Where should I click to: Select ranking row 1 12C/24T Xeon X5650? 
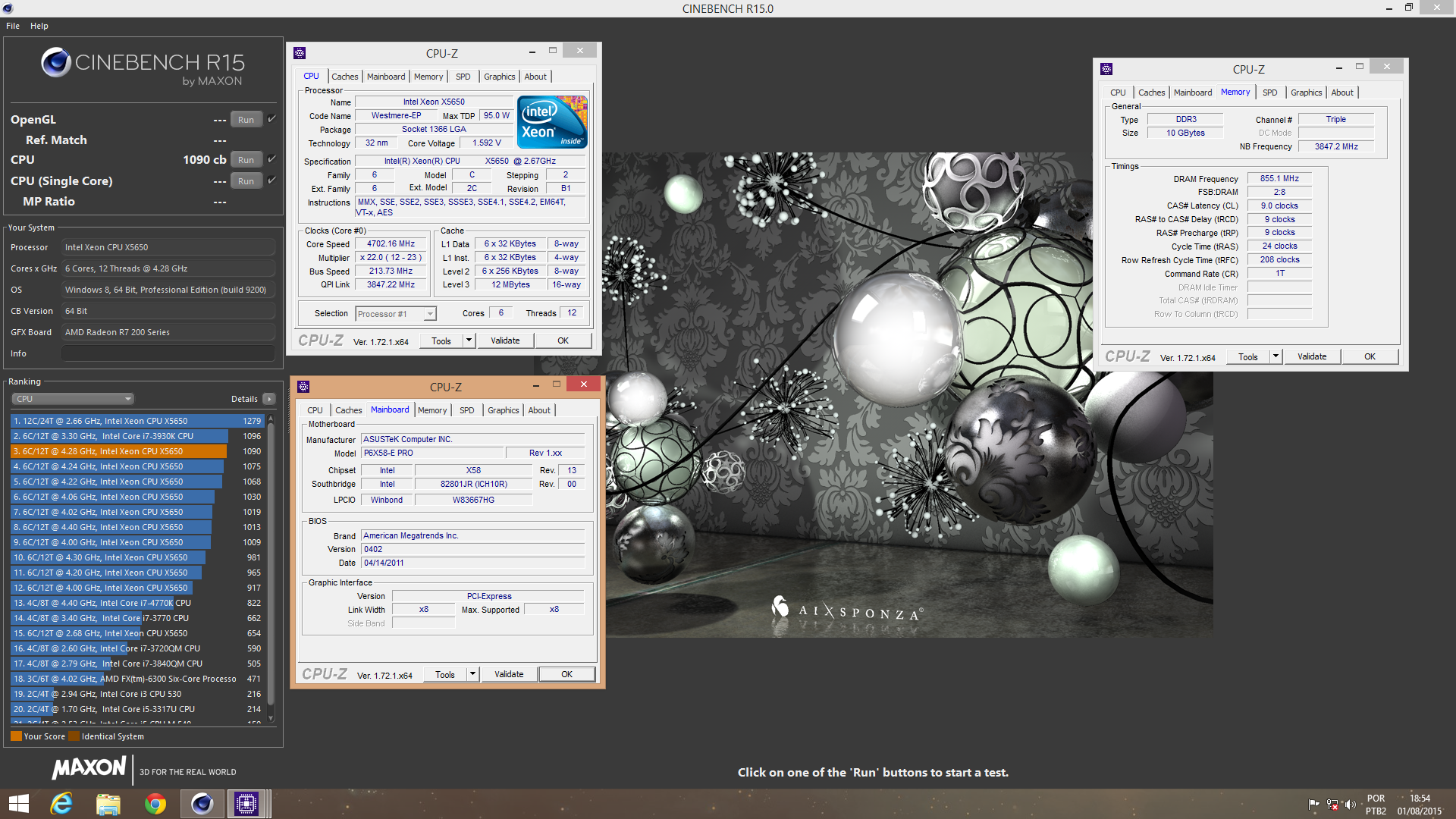(x=136, y=421)
